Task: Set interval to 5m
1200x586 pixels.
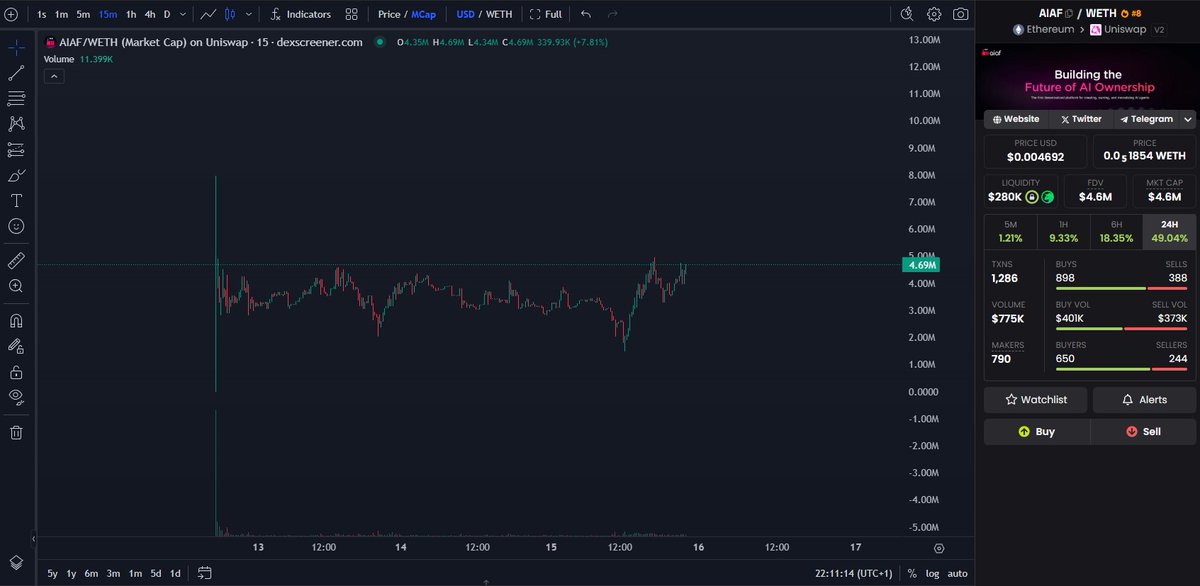Action: click(x=83, y=14)
